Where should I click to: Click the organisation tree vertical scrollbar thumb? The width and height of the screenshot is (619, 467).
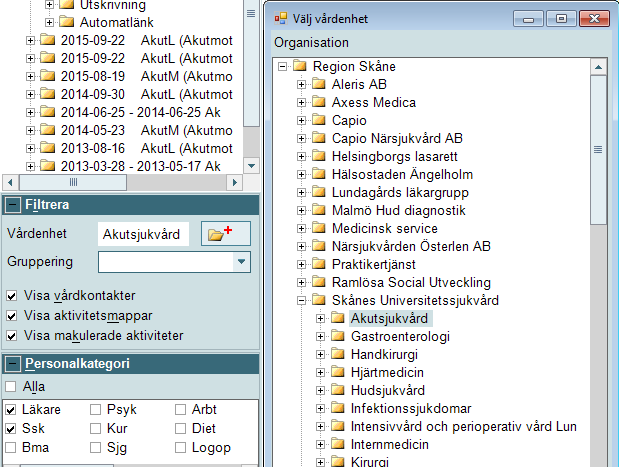598,150
